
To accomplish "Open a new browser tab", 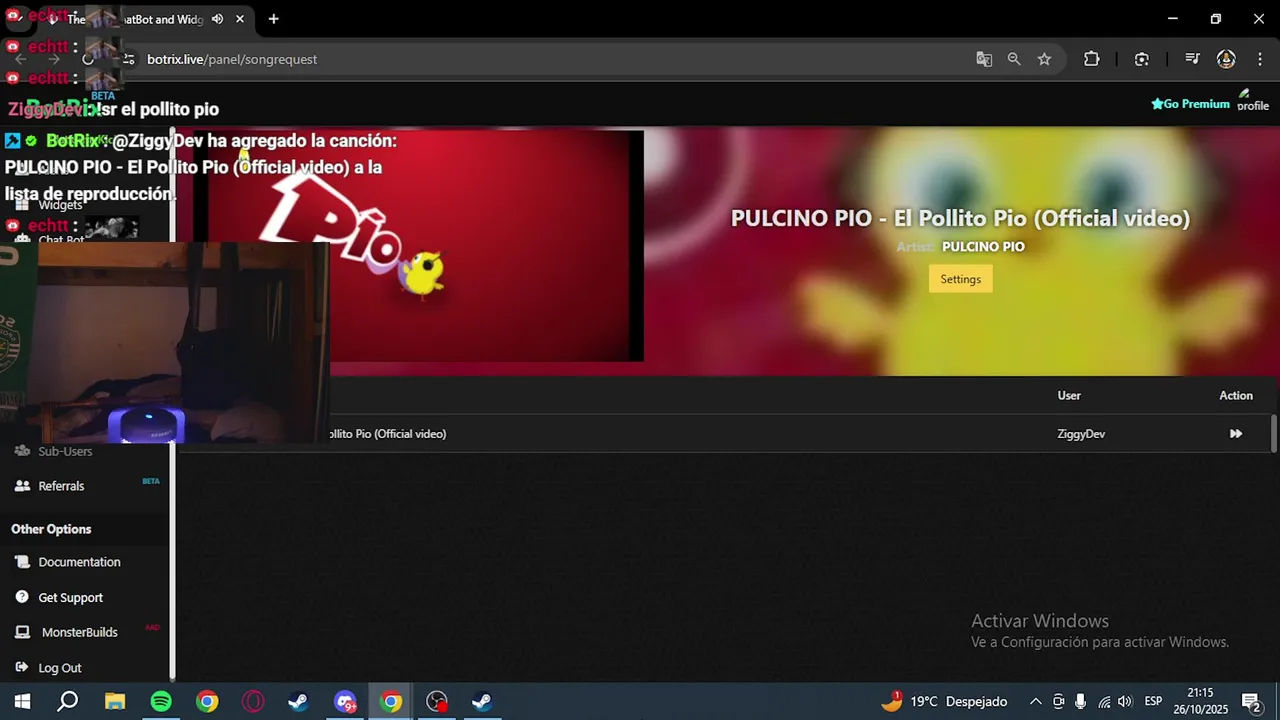I will pyautogui.click(x=273, y=19).
